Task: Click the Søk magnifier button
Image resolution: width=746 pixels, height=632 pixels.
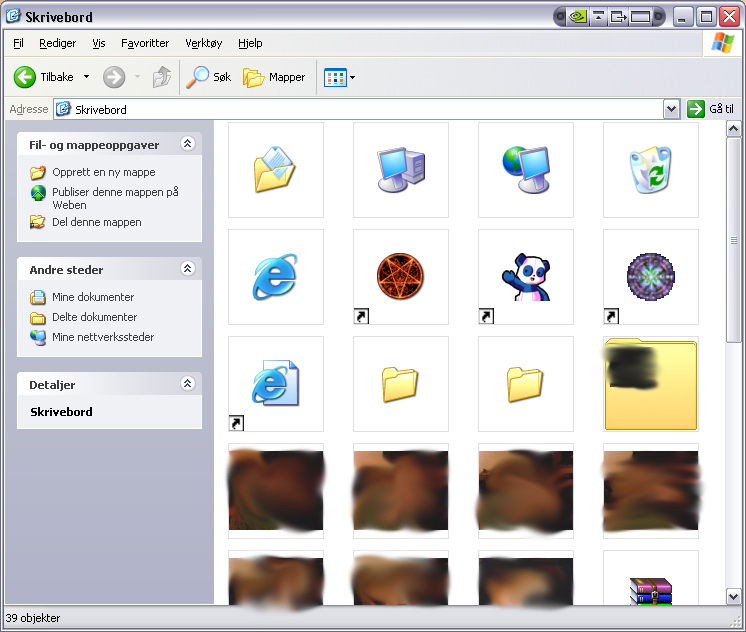Action: coord(208,77)
